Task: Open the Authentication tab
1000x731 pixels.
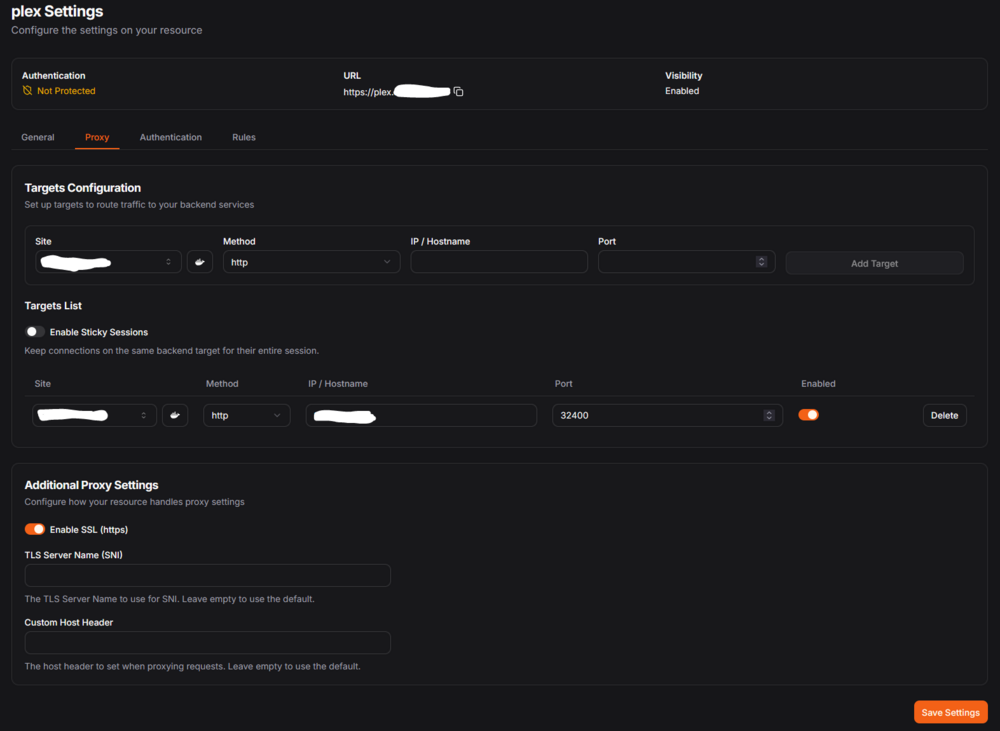Action: pyautogui.click(x=170, y=137)
